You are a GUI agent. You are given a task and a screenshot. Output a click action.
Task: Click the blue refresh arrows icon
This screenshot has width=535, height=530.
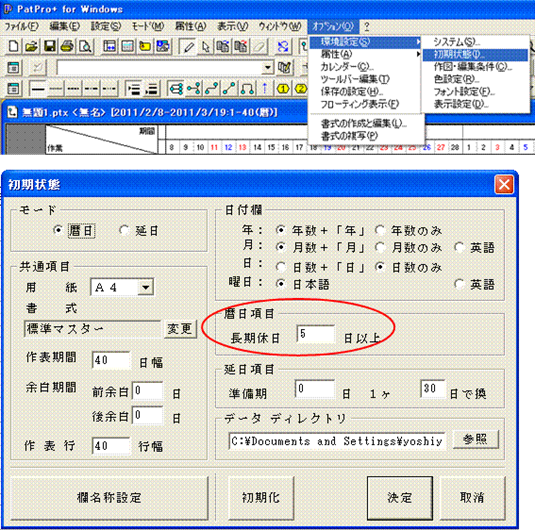(283, 47)
